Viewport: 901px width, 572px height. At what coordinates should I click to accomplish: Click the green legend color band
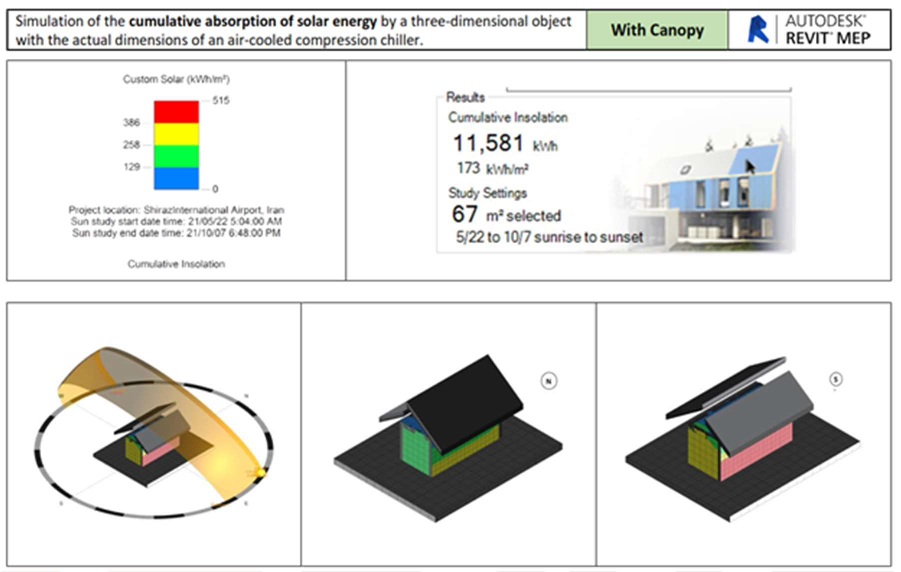pos(176,155)
